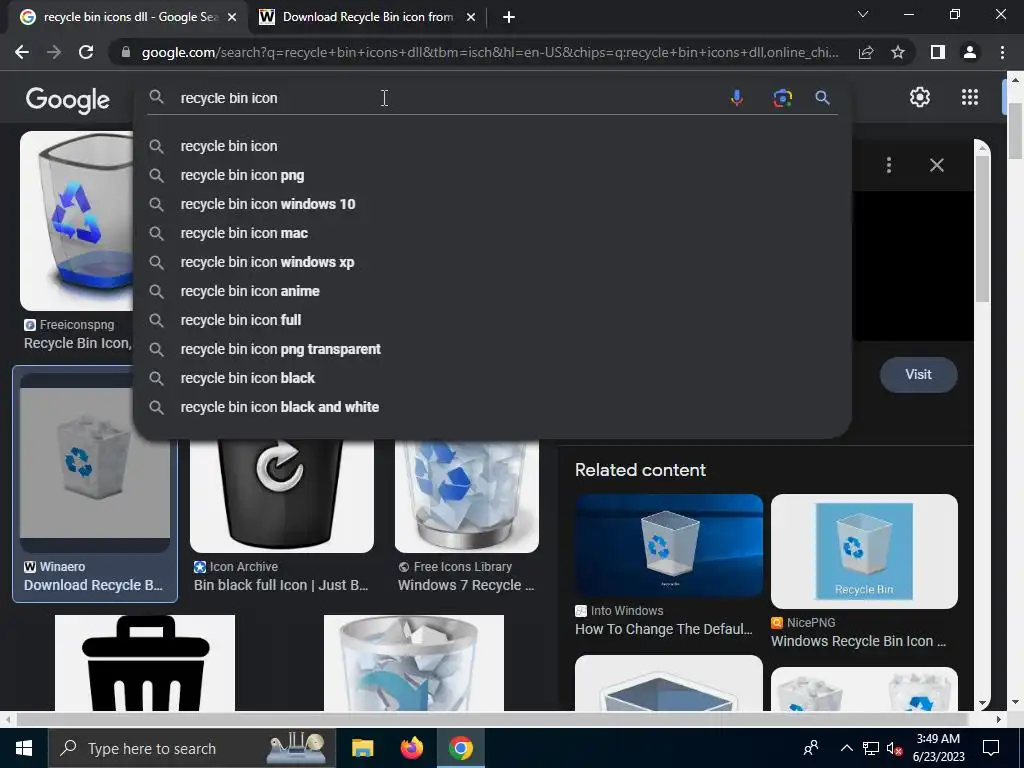Close the Download Recycle Bin icon tab
1024x768 pixels.
[471, 18]
